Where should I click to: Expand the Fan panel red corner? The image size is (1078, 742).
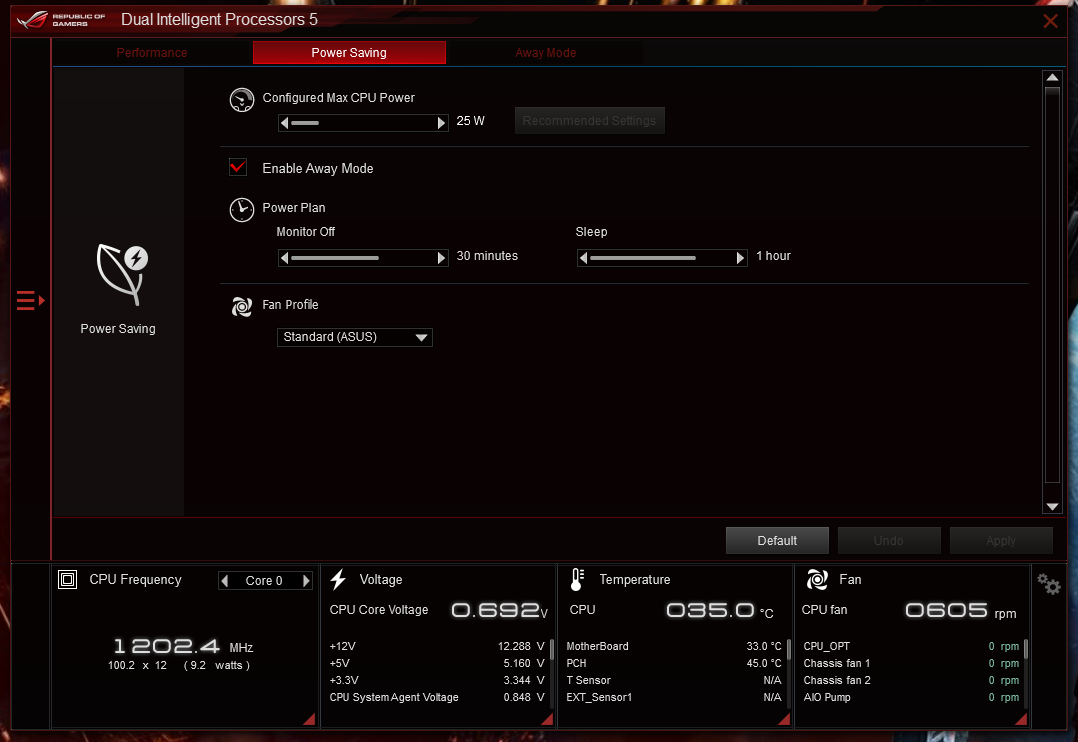tap(1021, 719)
